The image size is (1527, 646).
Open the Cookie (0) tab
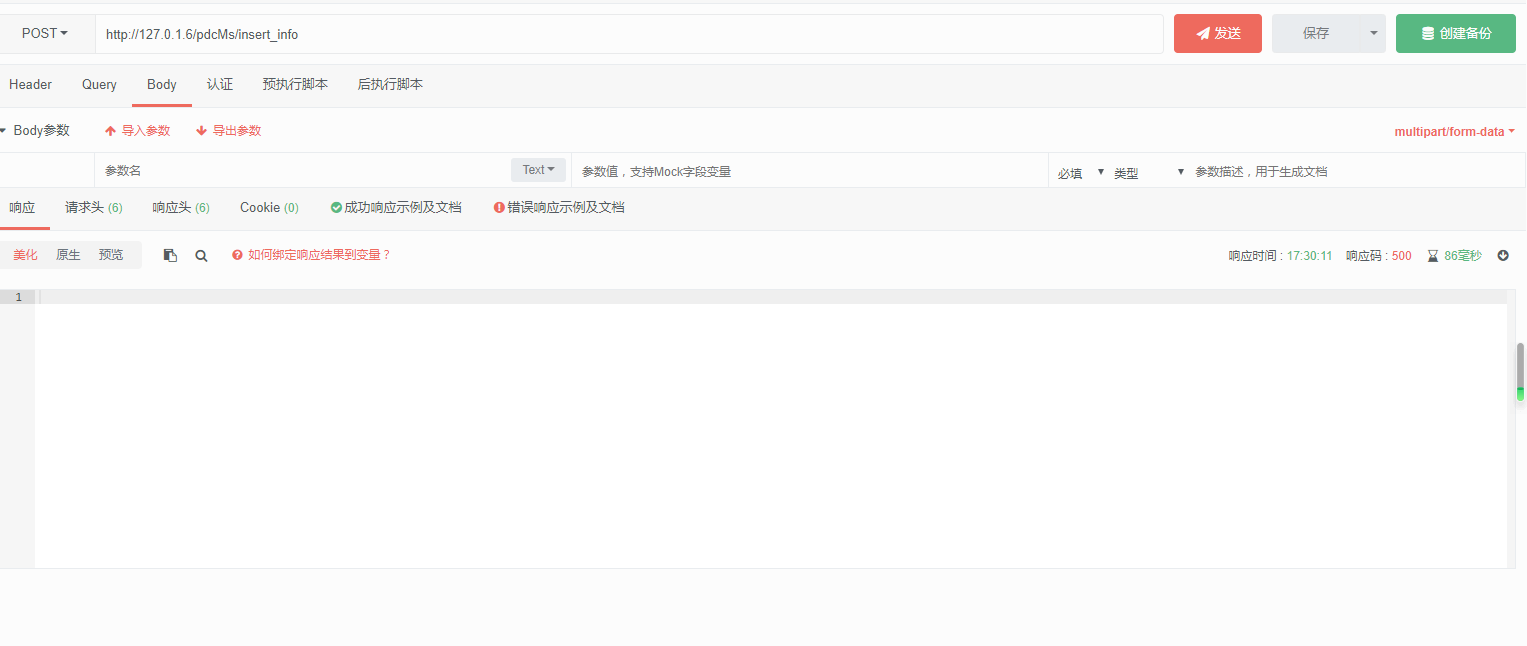[x=269, y=208]
